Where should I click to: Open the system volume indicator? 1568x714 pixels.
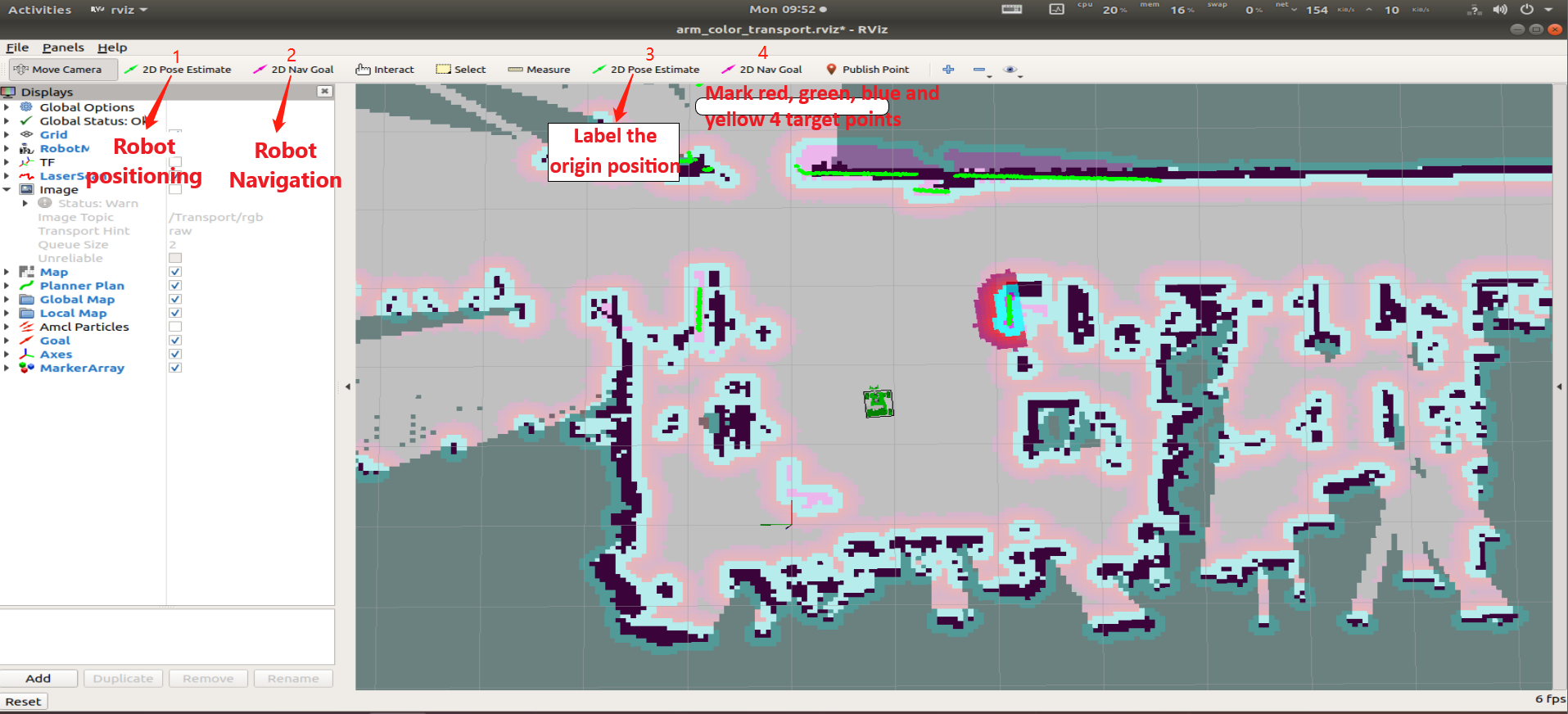1500,10
